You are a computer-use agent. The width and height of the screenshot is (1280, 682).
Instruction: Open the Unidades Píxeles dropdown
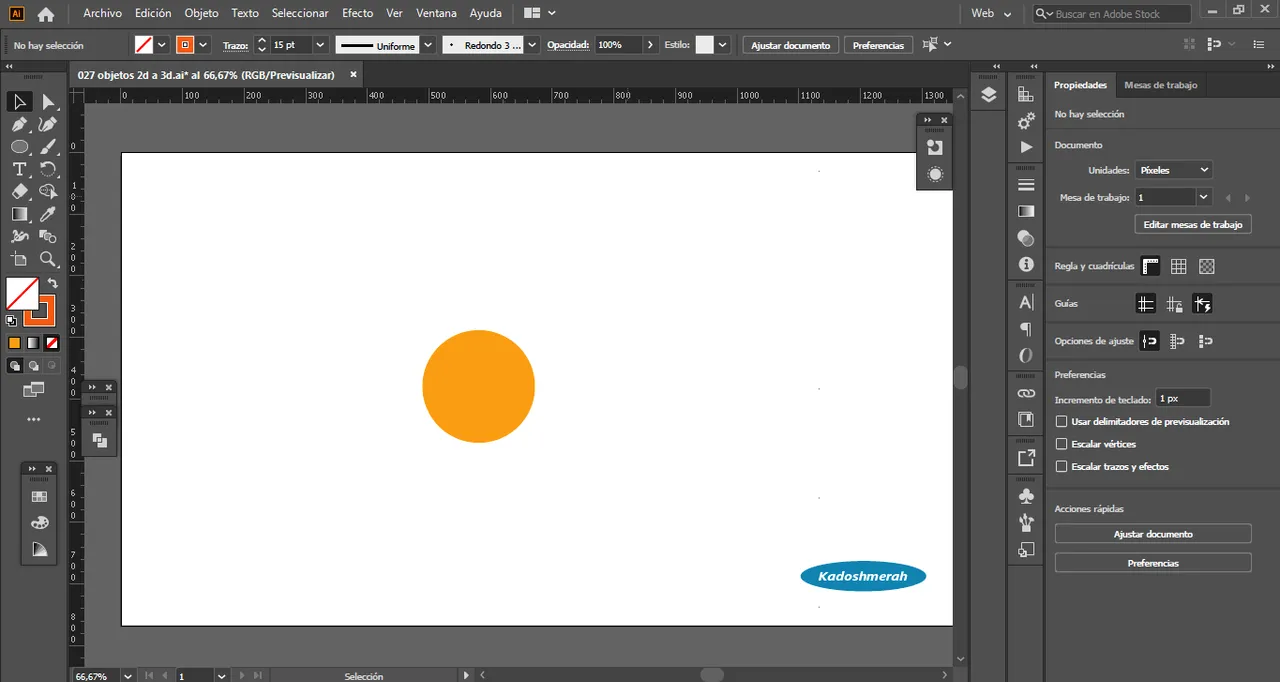1174,170
